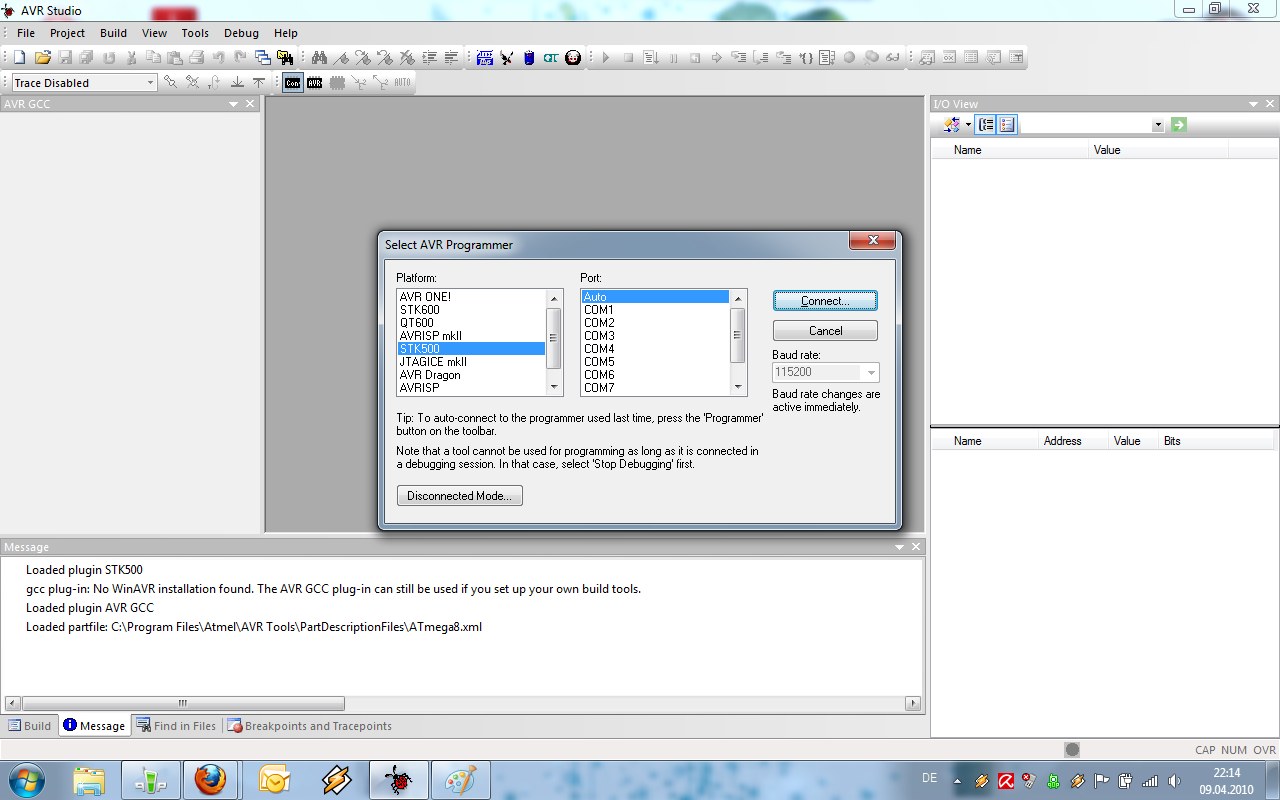
Task: Open the File menu
Action: [26, 33]
